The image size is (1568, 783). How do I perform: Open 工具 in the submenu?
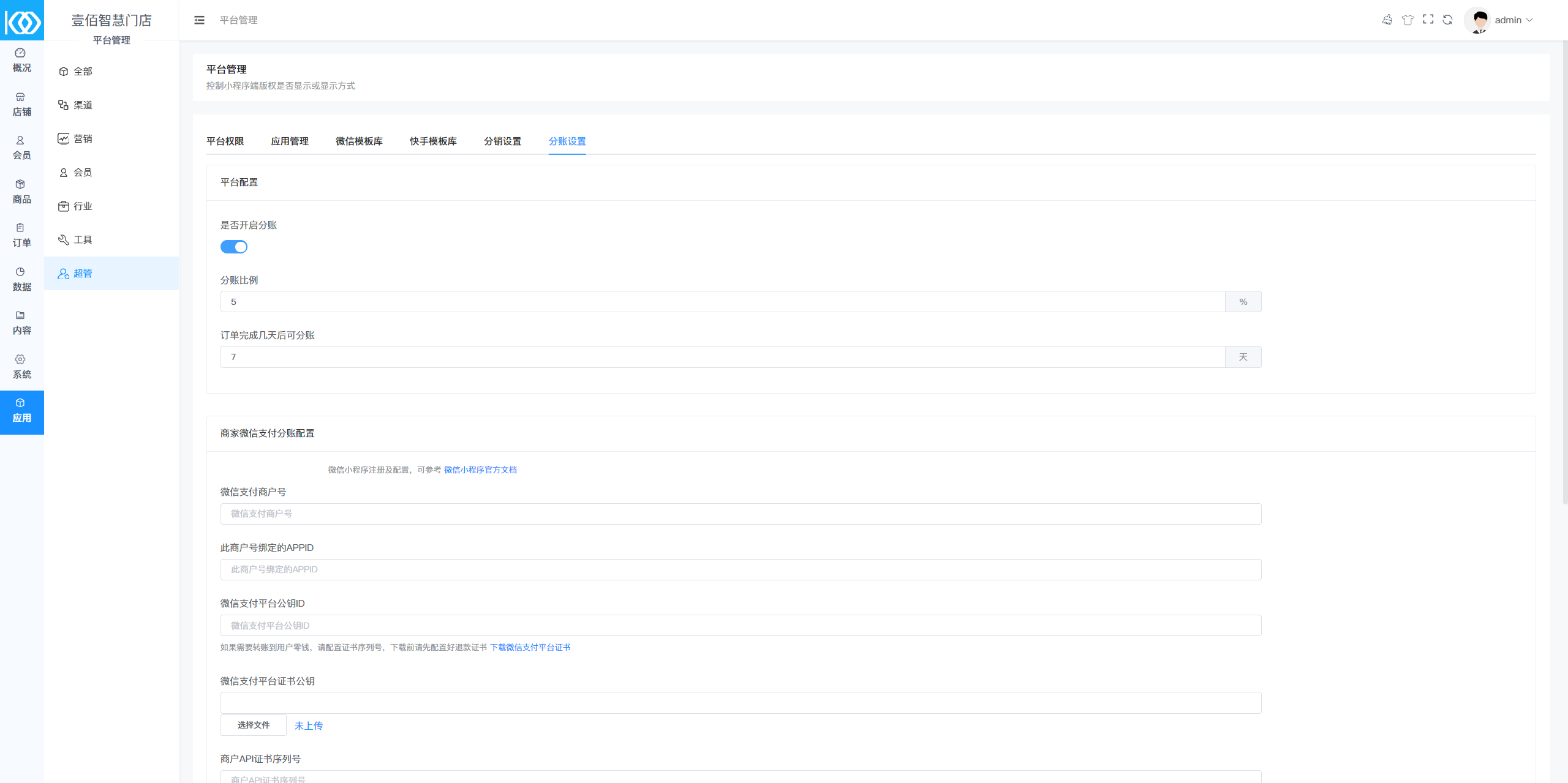coord(83,240)
